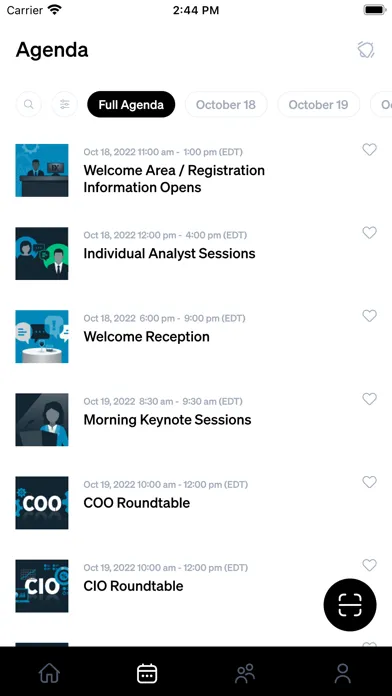This screenshot has height=696, width=392.
Task: Switch to the October 18 tab
Action: [x=226, y=105]
